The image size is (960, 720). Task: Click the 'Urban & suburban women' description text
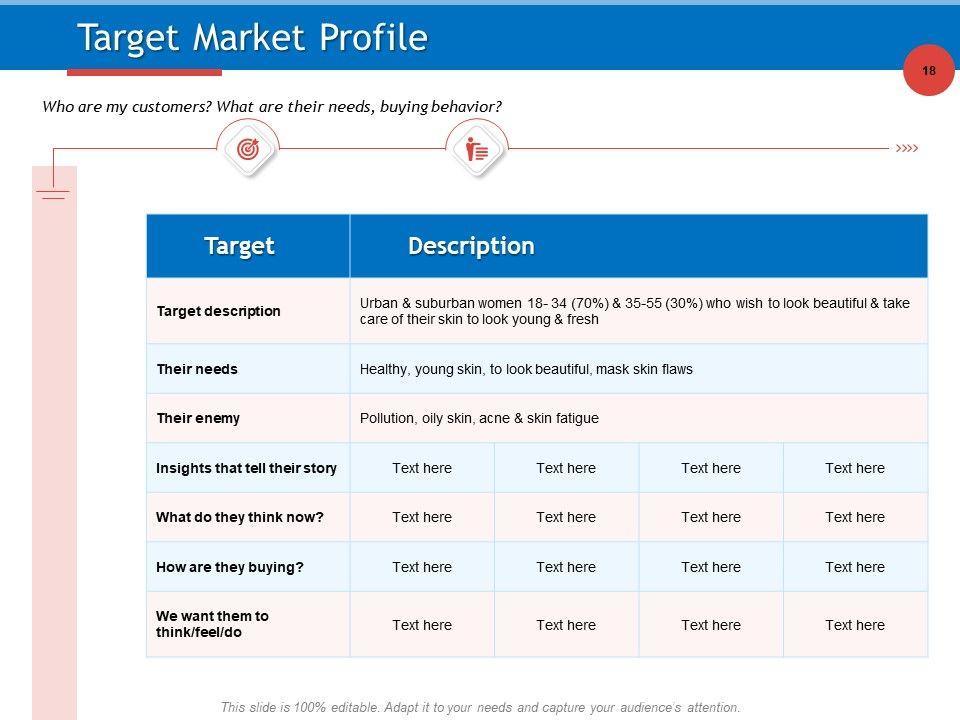click(x=634, y=311)
